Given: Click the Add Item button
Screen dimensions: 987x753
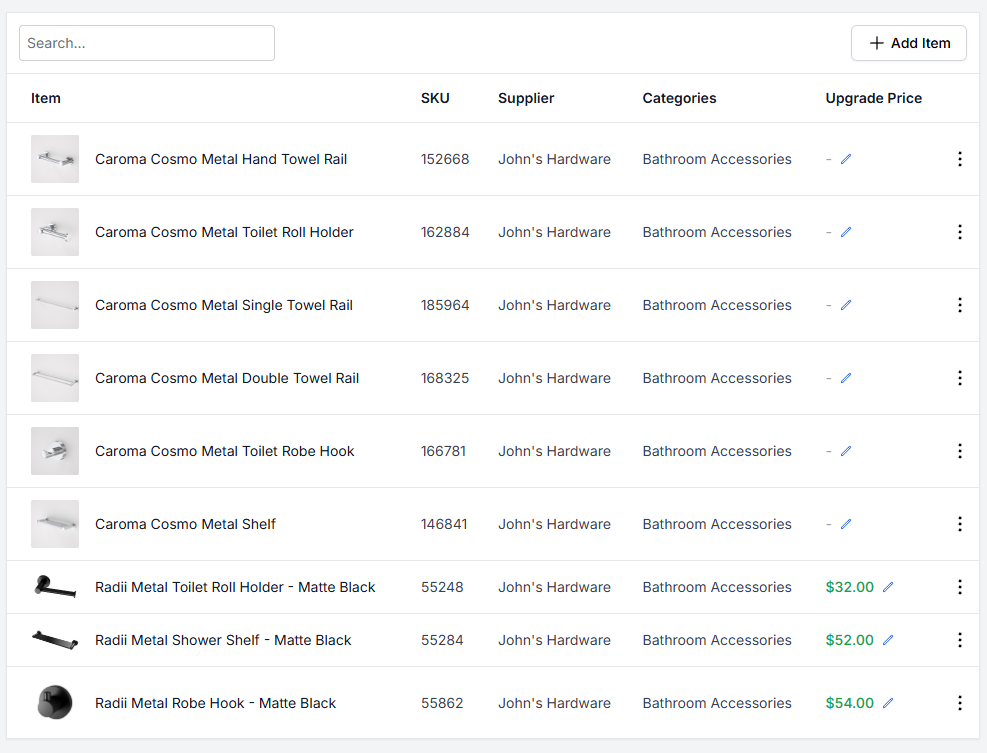Looking at the screenshot, I should pyautogui.click(x=908, y=43).
